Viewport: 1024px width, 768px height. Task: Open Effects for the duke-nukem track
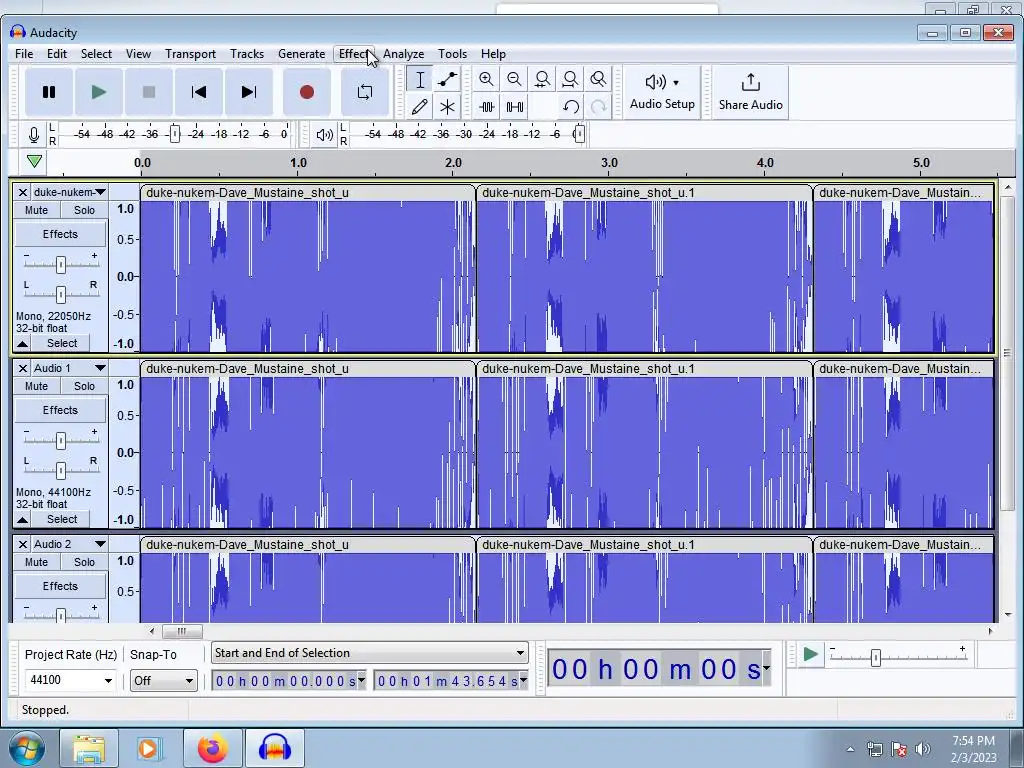[60, 234]
